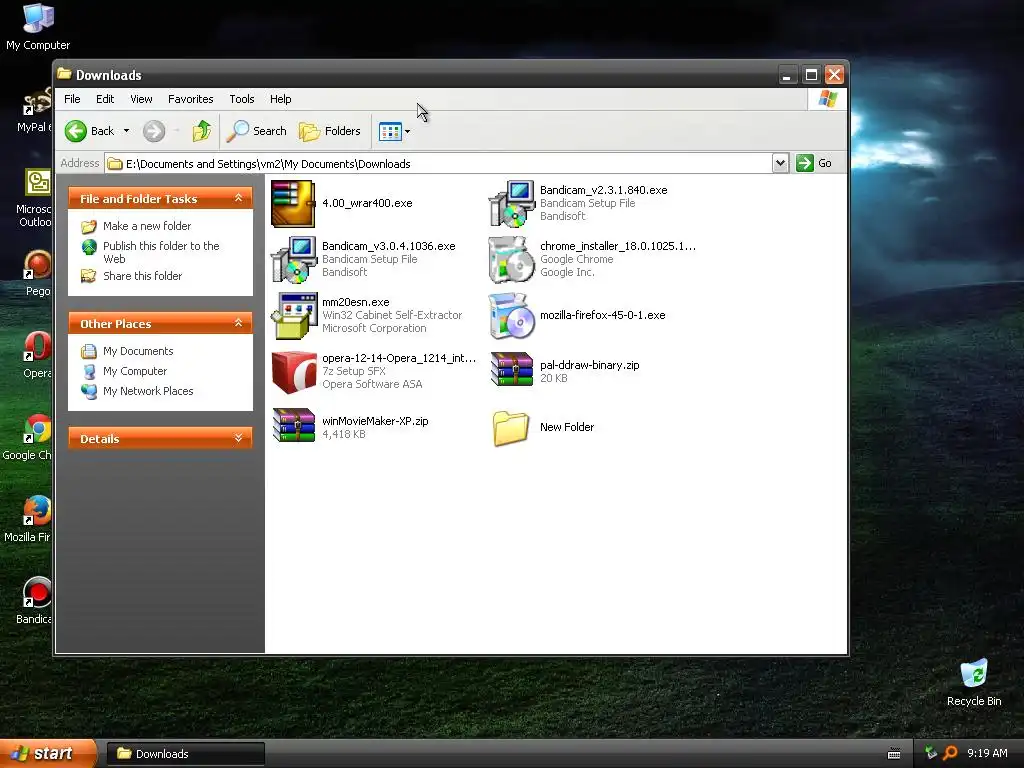This screenshot has height=768, width=1024.
Task: Open My Network Places link
Action: tap(148, 391)
